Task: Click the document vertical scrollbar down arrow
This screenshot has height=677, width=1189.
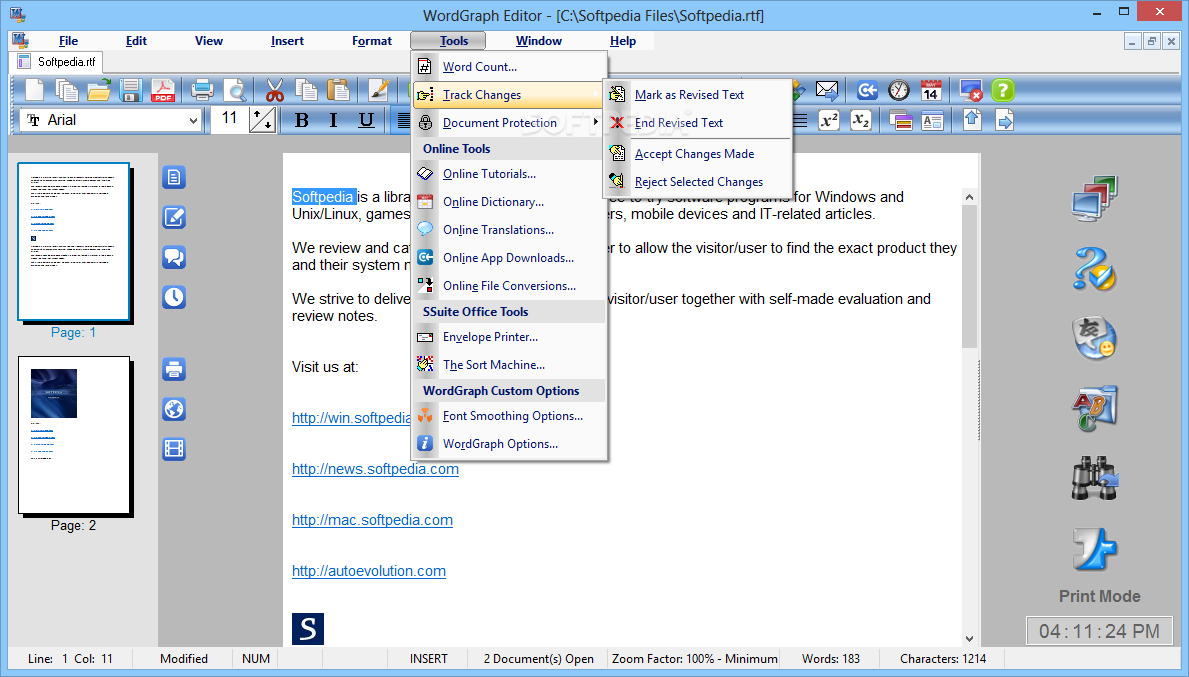Action: 969,639
